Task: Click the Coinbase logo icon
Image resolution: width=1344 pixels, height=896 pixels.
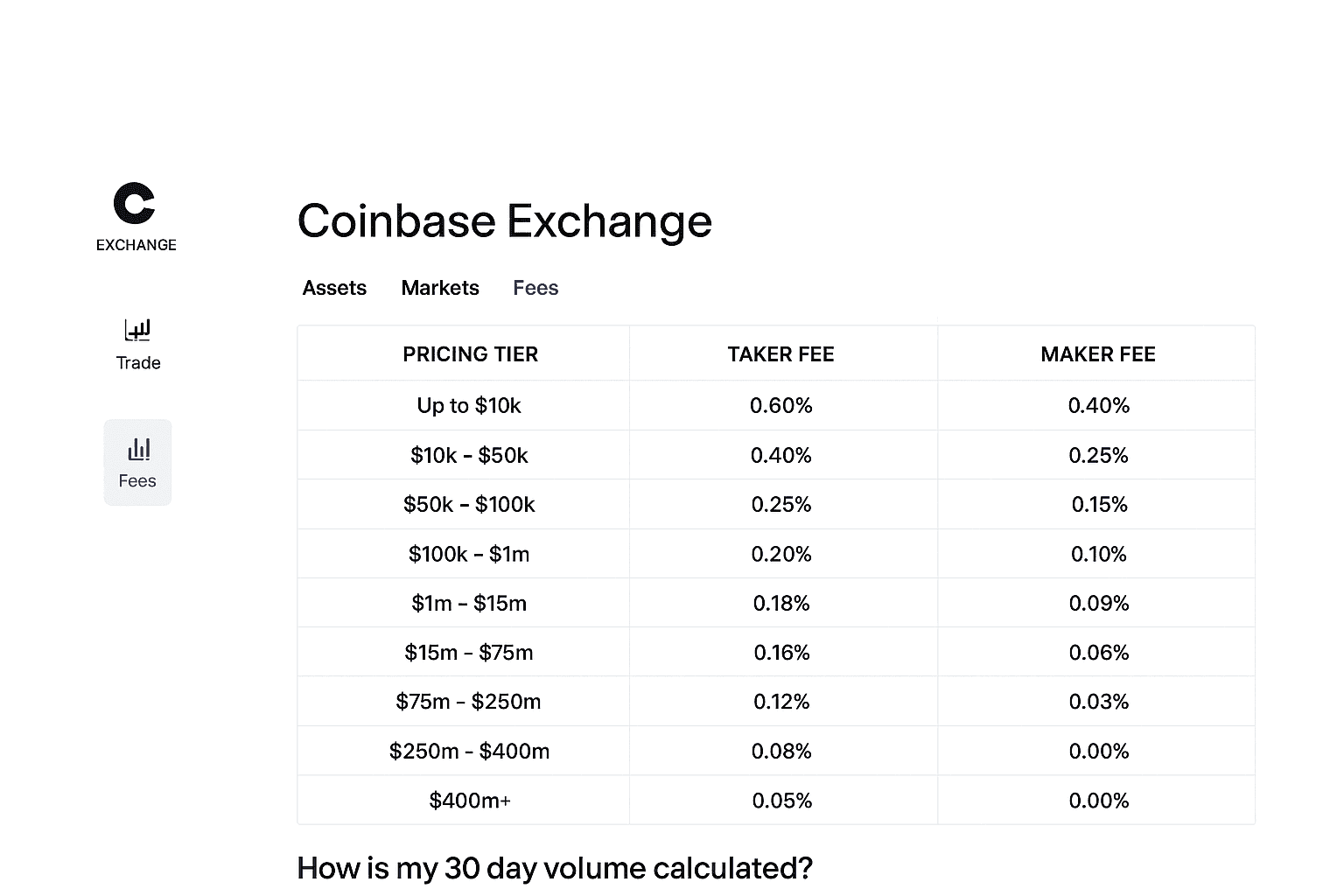Action: point(135,203)
